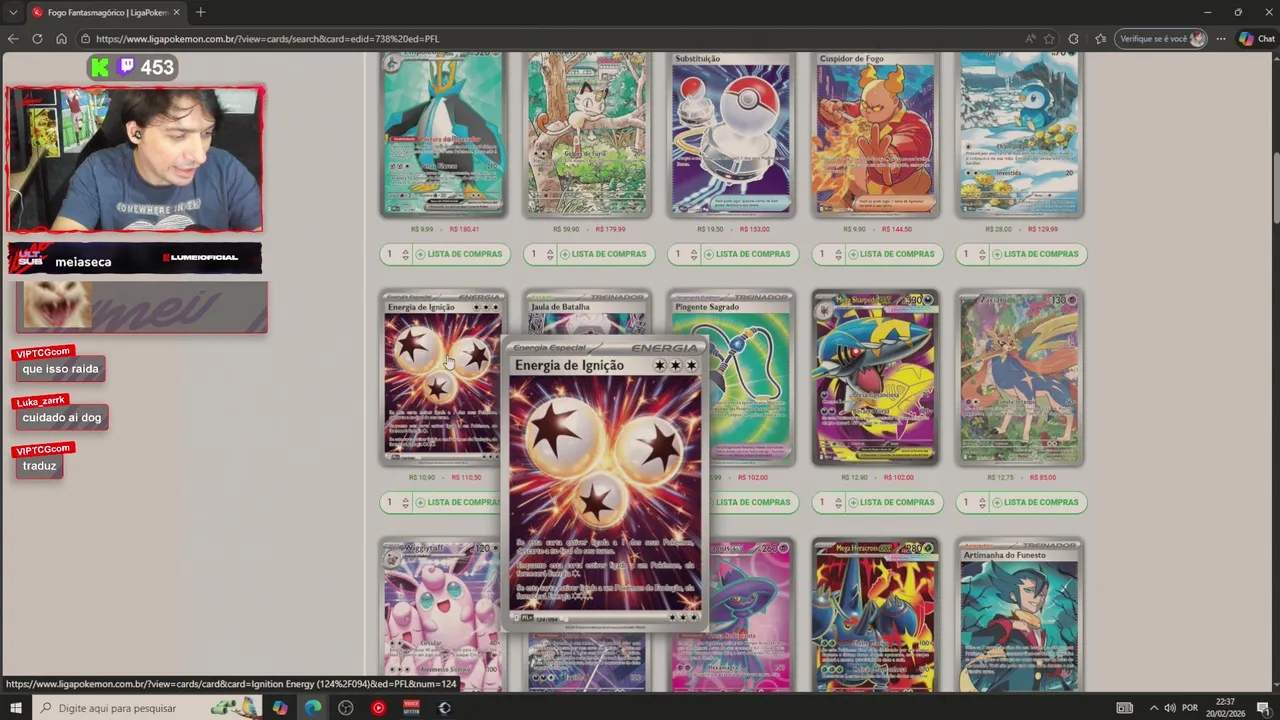This screenshot has width=1280, height=720.
Task: View site information lock icon
Action: tap(86, 39)
